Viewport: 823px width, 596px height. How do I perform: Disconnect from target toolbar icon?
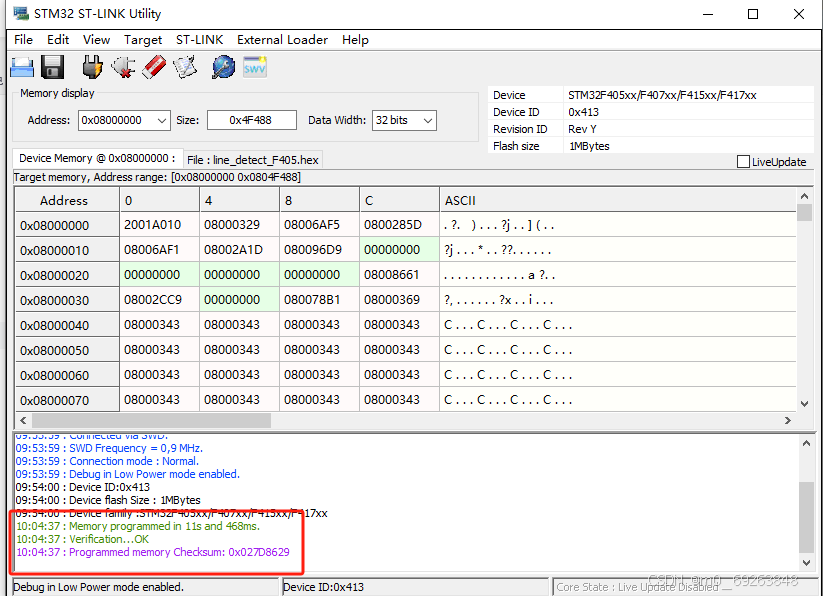(123, 67)
